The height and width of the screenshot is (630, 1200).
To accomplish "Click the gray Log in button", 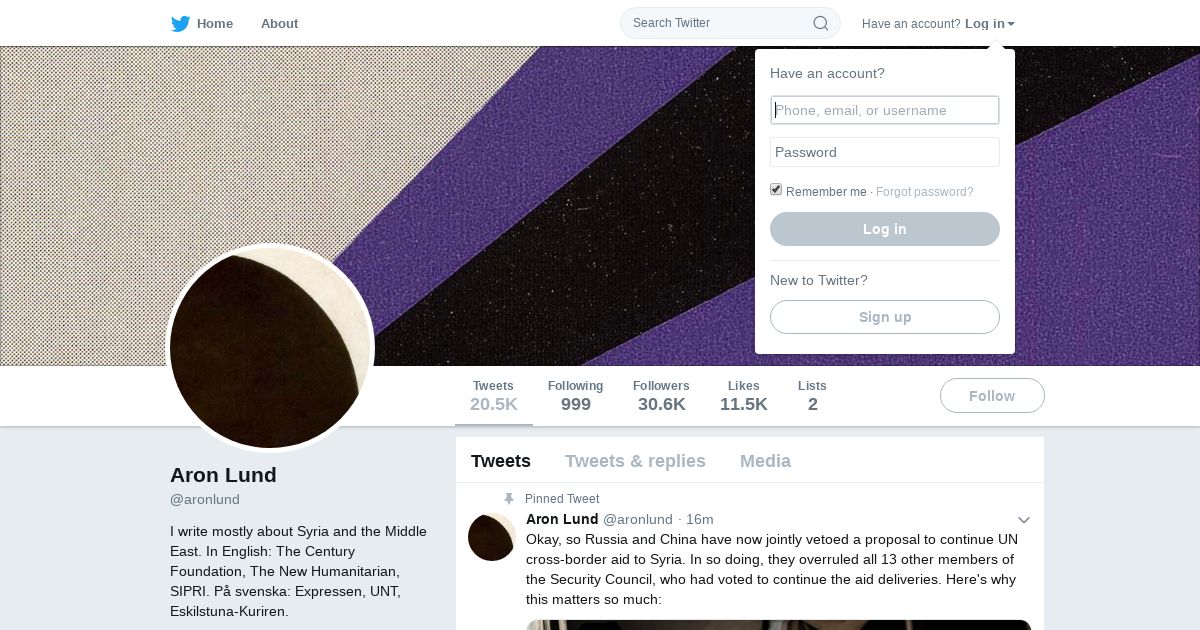I will tap(885, 229).
